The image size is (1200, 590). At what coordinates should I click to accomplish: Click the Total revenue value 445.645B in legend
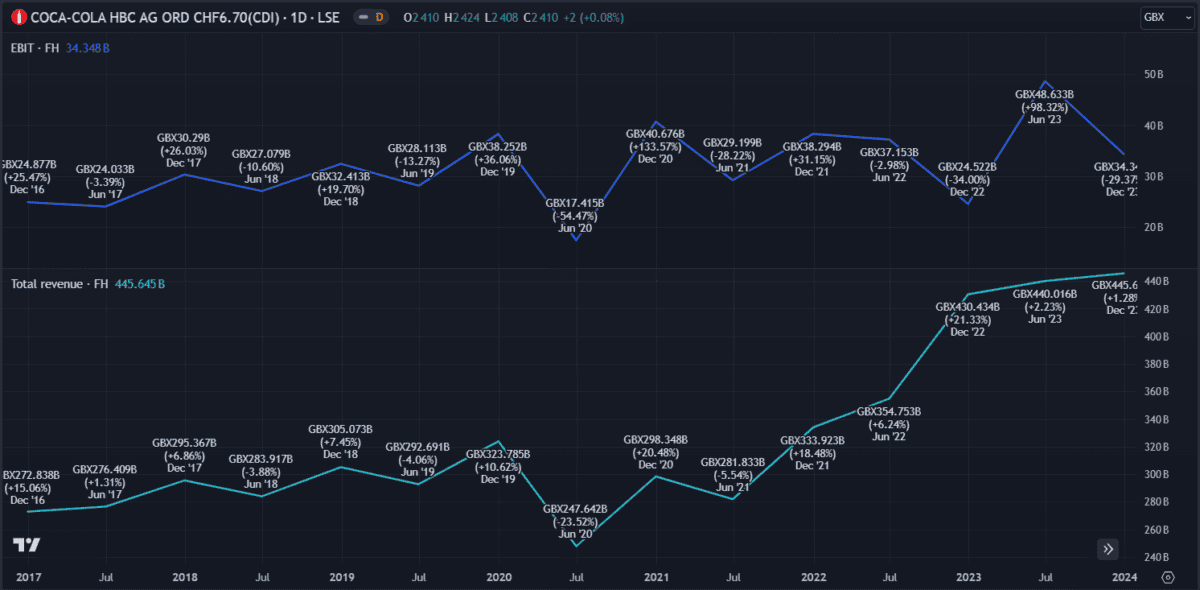point(140,284)
